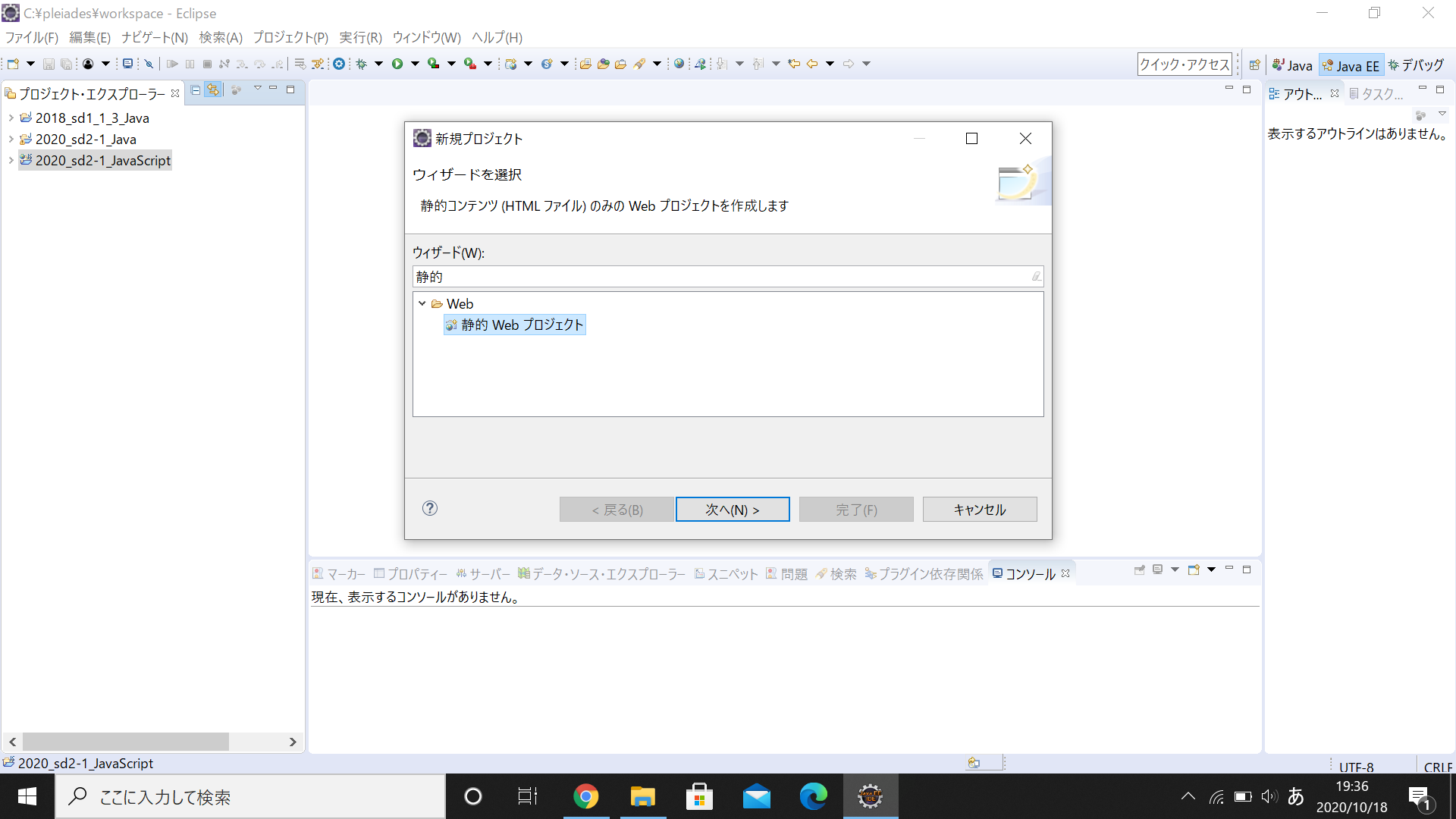
Task: Collapse the Web category in the wizard
Action: click(x=422, y=303)
